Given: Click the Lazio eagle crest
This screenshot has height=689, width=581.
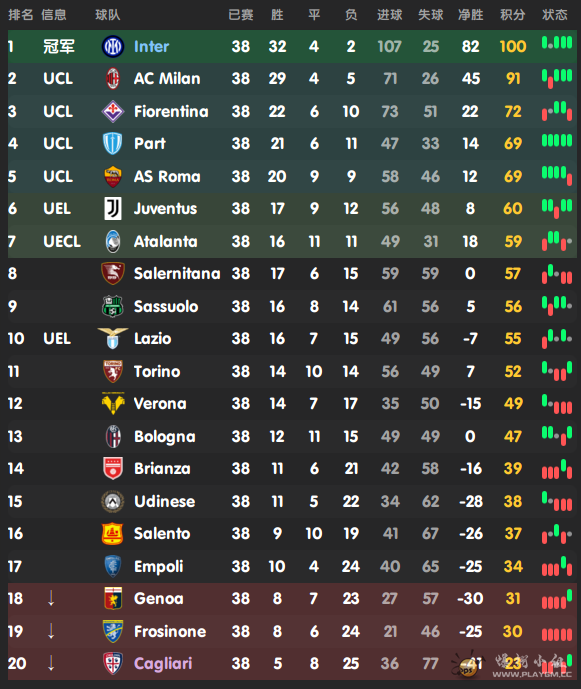Looking at the screenshot, I should pyautogui.click(x=113, y=338).
